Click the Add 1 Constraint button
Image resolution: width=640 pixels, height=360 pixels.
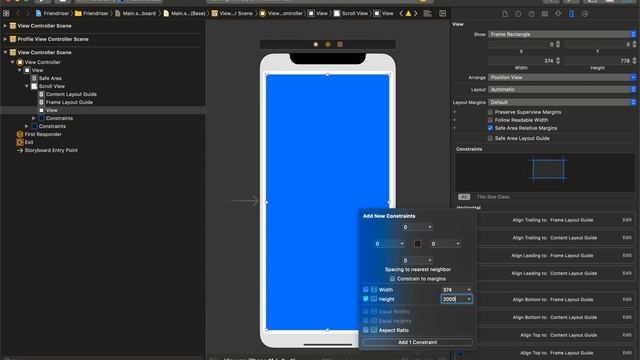tap(418, 342)
